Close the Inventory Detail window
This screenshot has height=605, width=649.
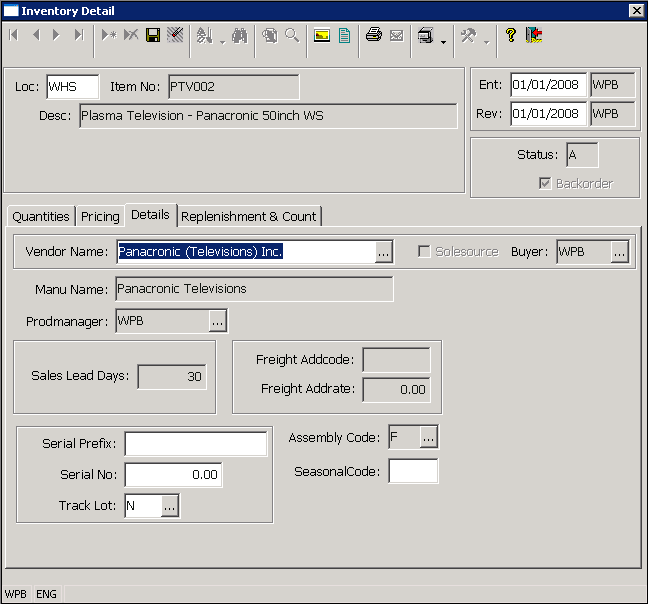point(637,10)
